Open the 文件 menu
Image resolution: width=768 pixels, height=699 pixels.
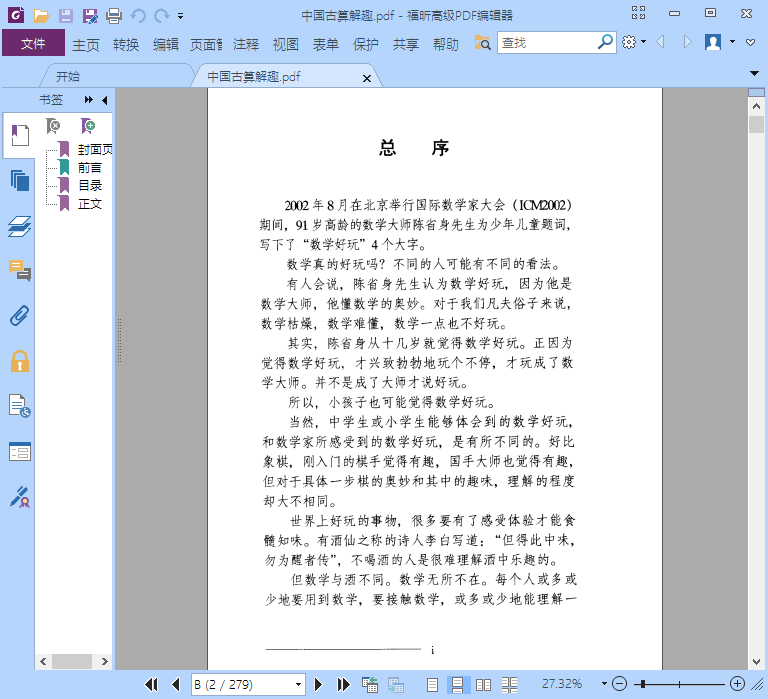33,43
